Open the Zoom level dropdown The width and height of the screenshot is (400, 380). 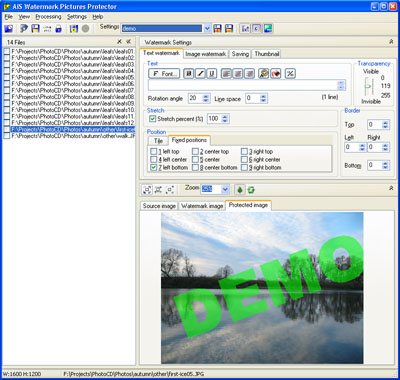click(x=225, y=189)
